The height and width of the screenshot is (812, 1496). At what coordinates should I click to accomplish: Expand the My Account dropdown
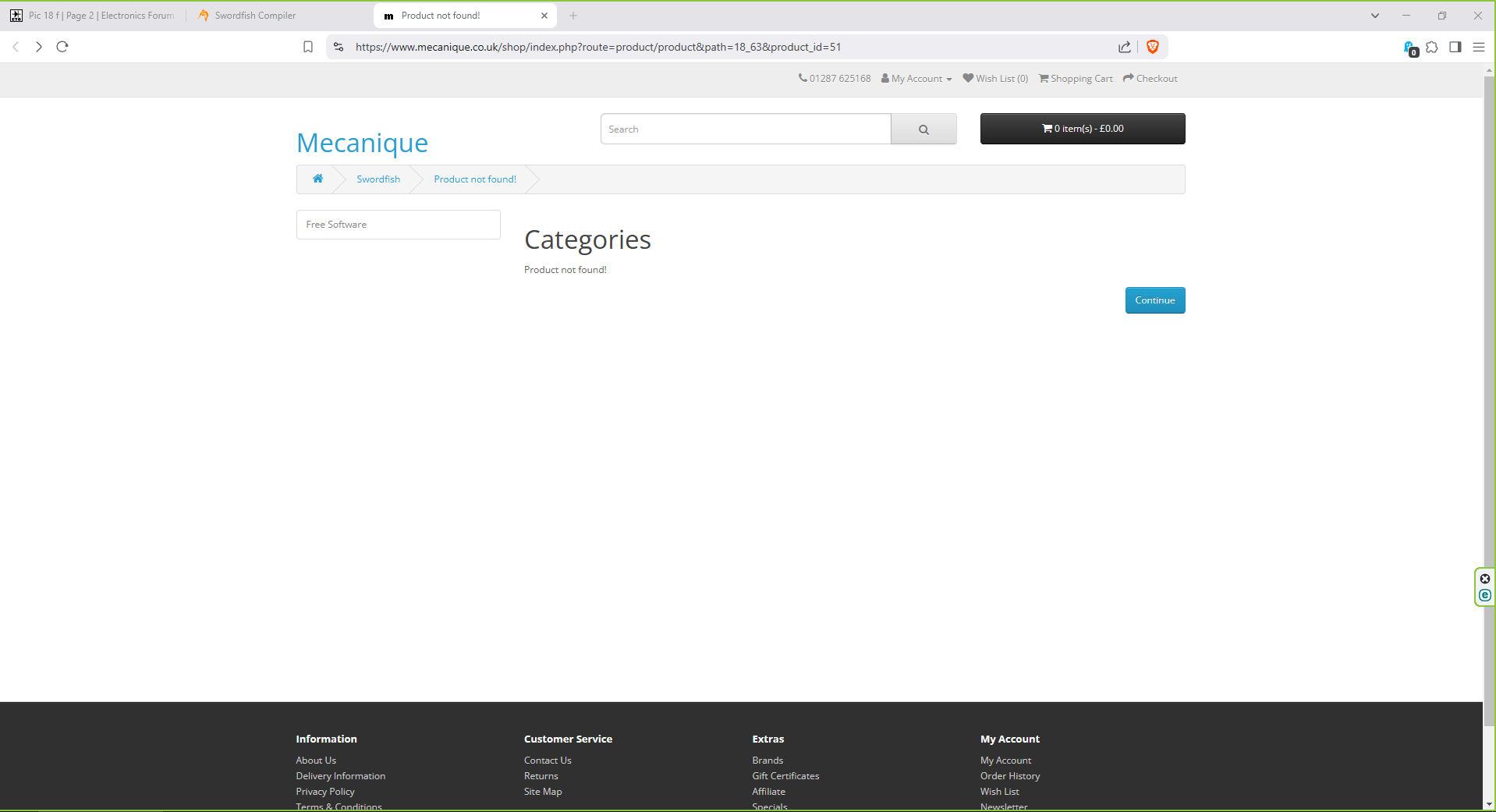(x=916, y=79)
